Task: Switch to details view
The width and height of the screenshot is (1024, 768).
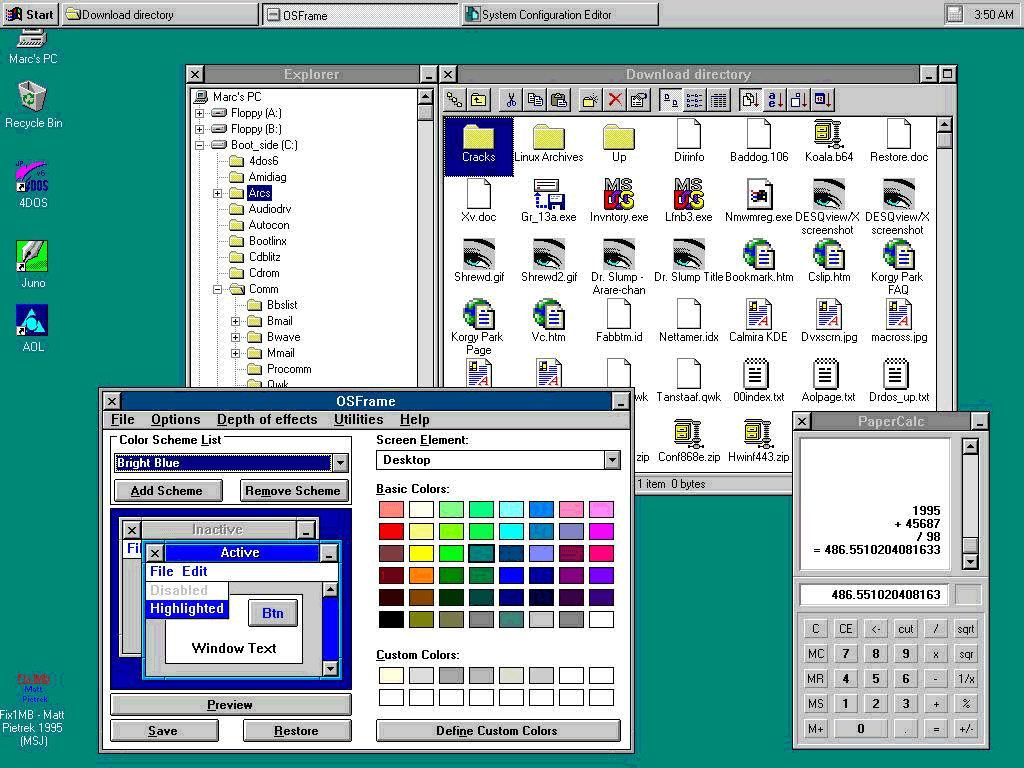Action: pyautogui.click(x=718, y=99)
